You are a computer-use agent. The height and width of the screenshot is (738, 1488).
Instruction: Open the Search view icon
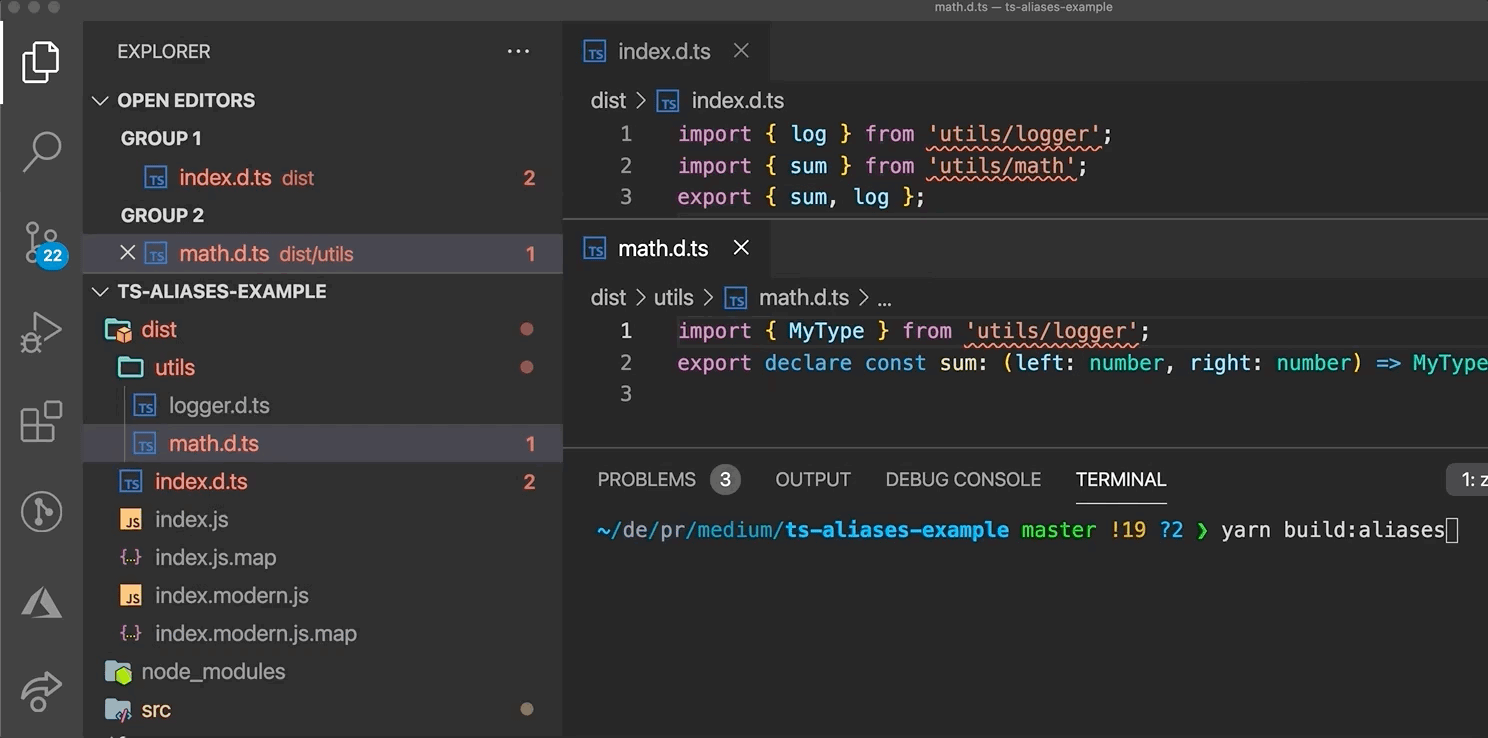coord(41,151)
